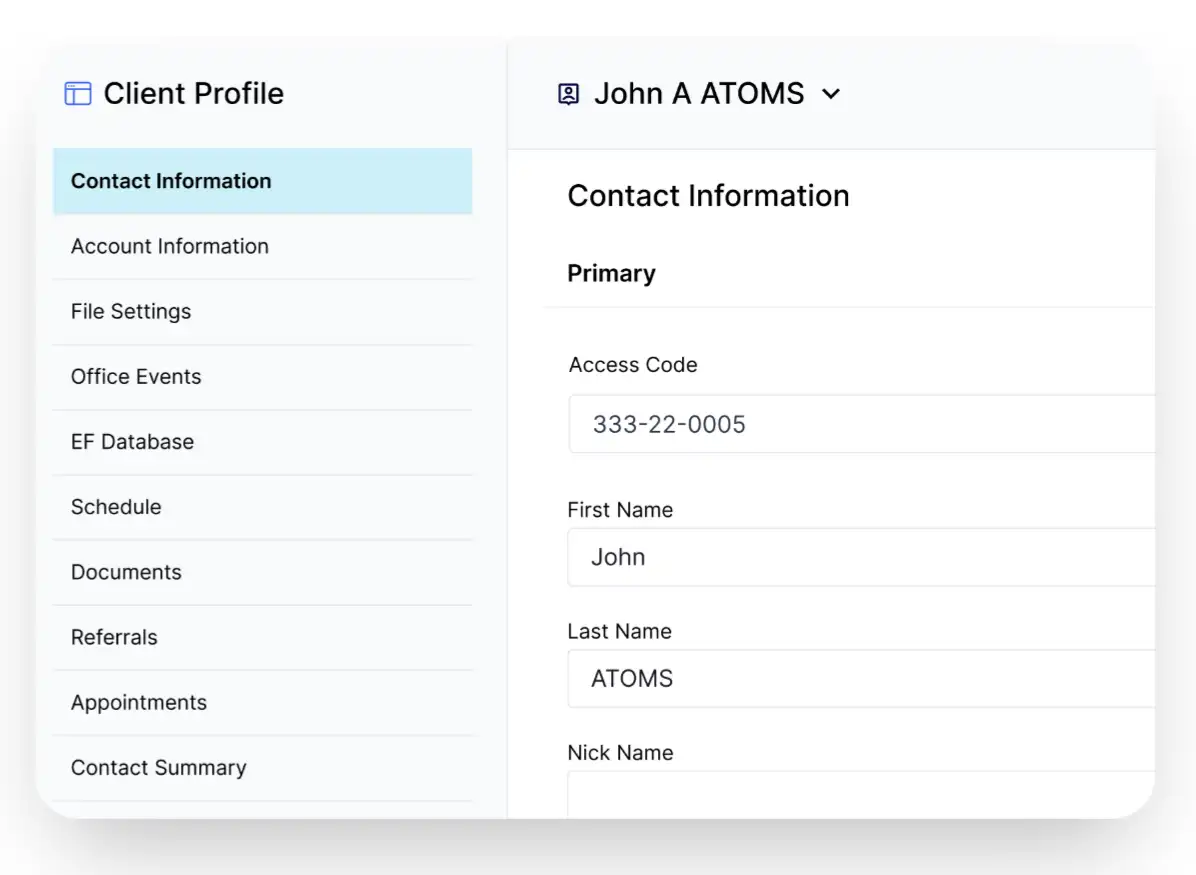Click the Client Profile panel icon
The image size is (1196, 875).
(x=78, y=94)
